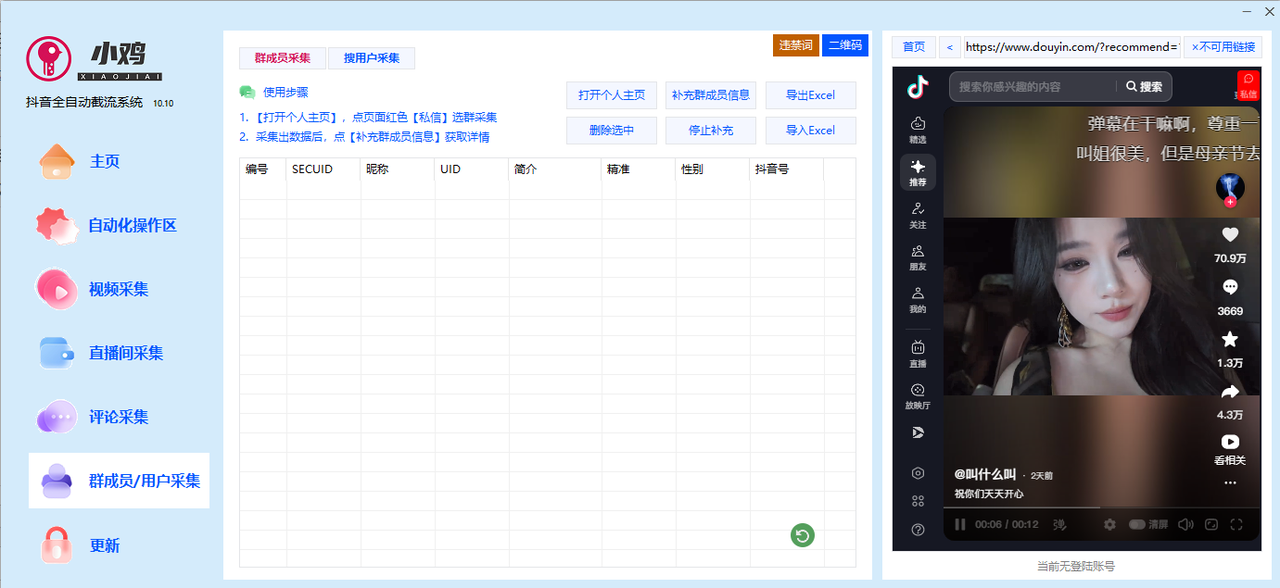The height and width of the screenshot is (588, 1280).
Task: Click the 我的 (My profile) icon
Action: coord(918,300)
